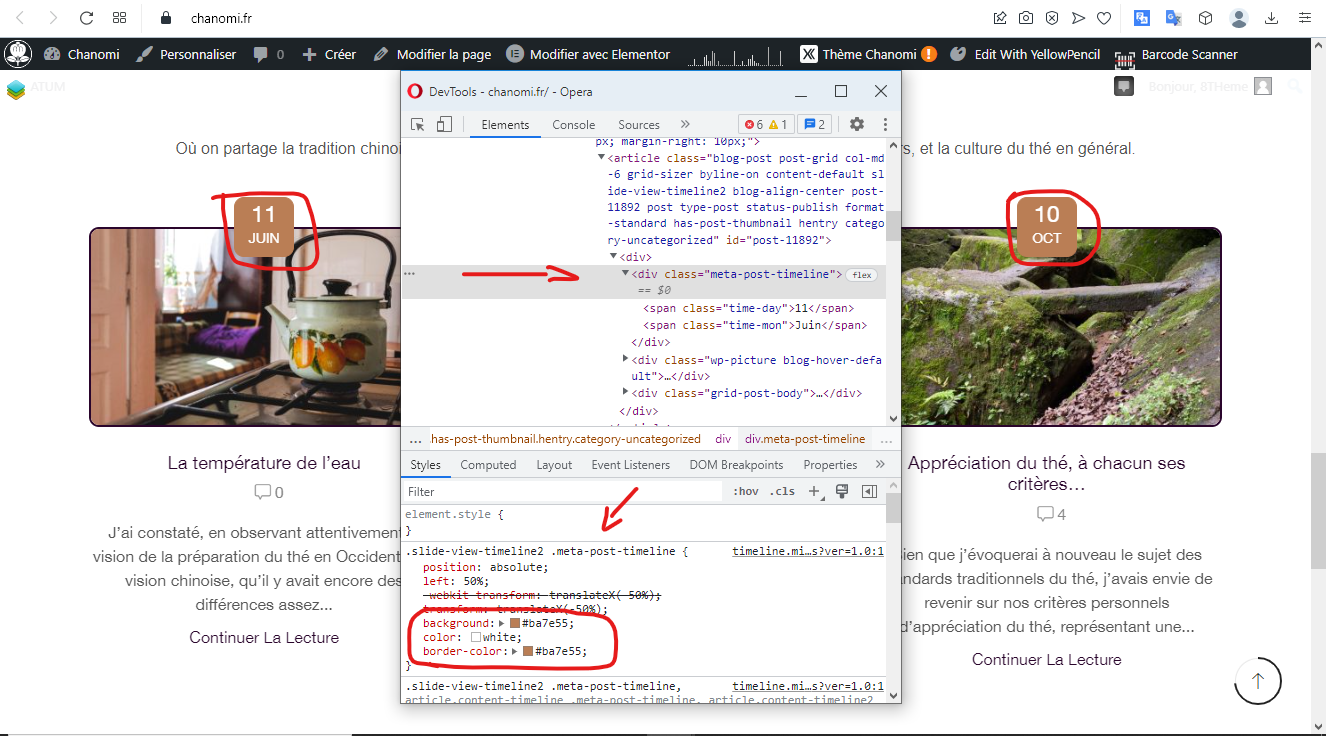Open the issues counter showing 2
The height and width of the screenshot is (736, 1326).
coord(814,124)
